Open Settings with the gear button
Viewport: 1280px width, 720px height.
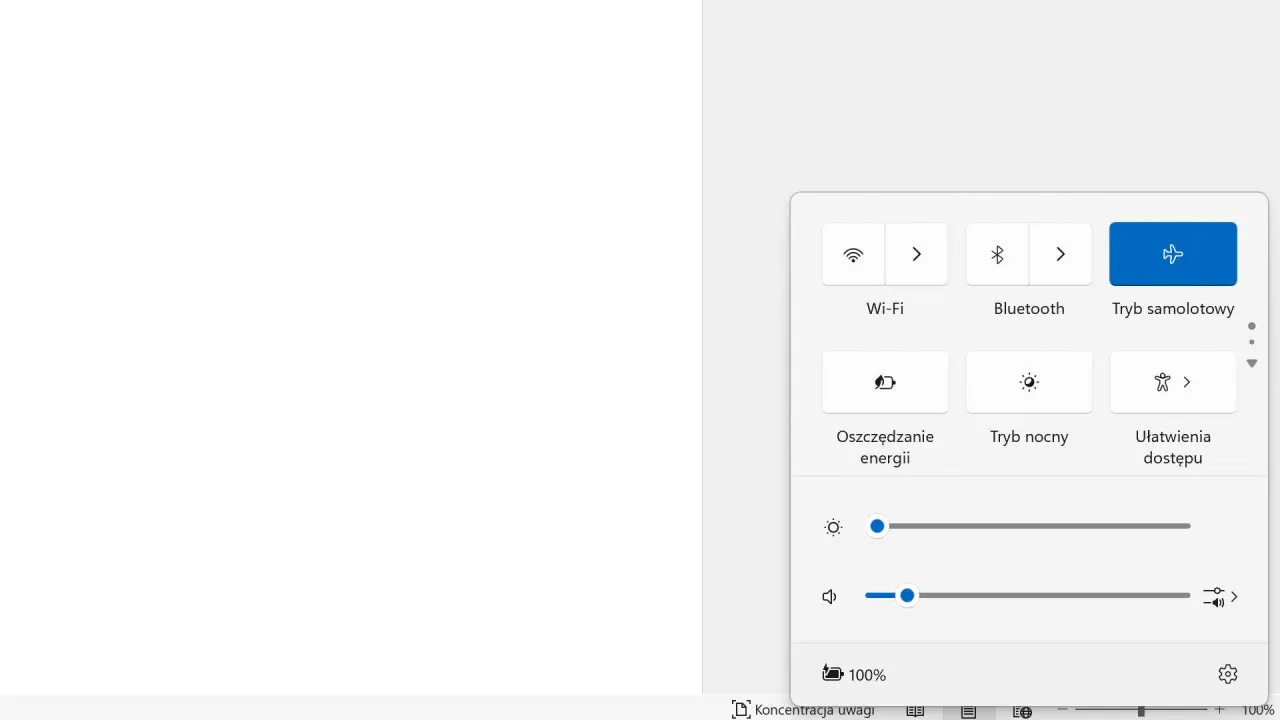(x=1227, y=673)
